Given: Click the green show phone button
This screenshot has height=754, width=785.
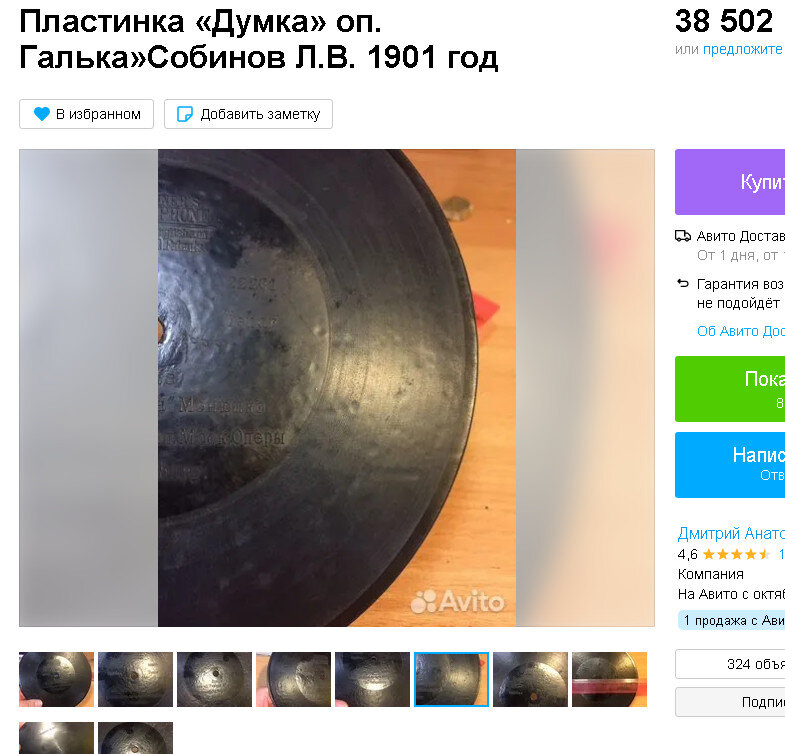Looking at the screenshot, I should click(x=730, y=389).
